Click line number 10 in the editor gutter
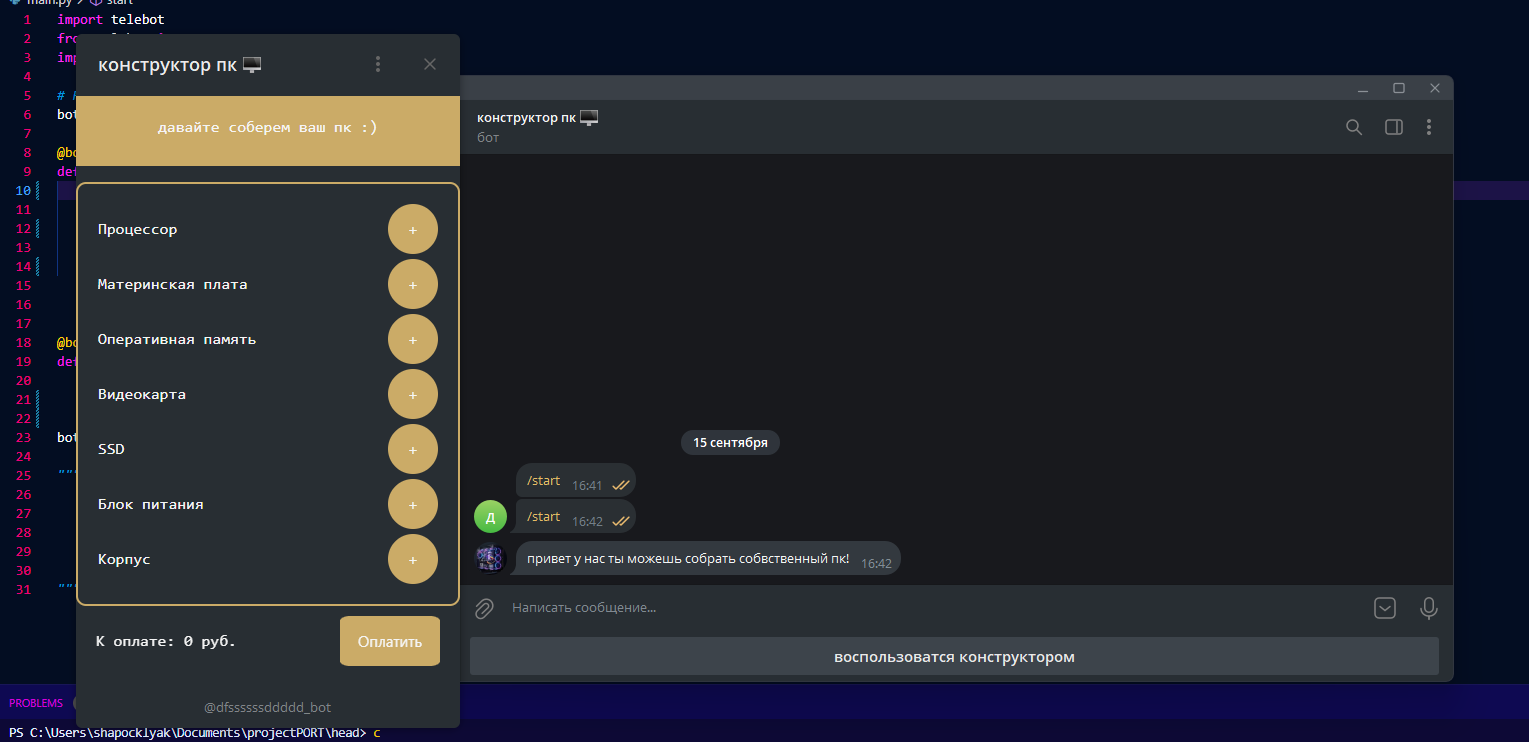Screen dimensions: 1529x742 24,190
